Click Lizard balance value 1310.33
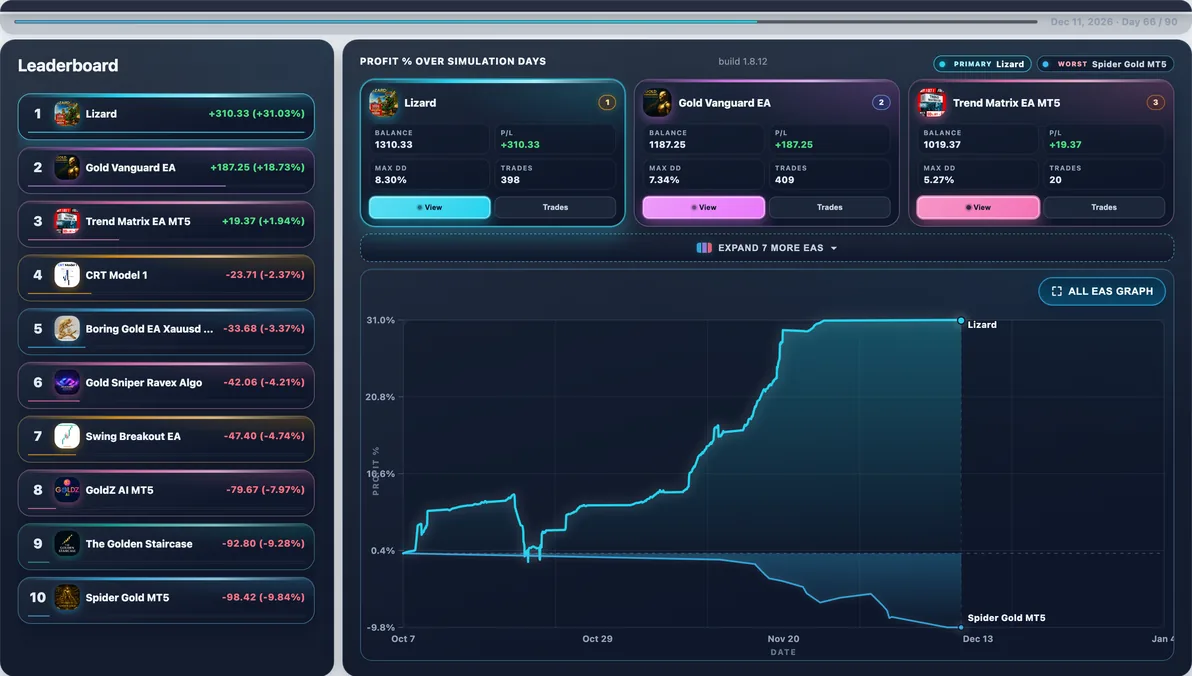This screenshot has width=1192, height=676. (x=394, y=144)
